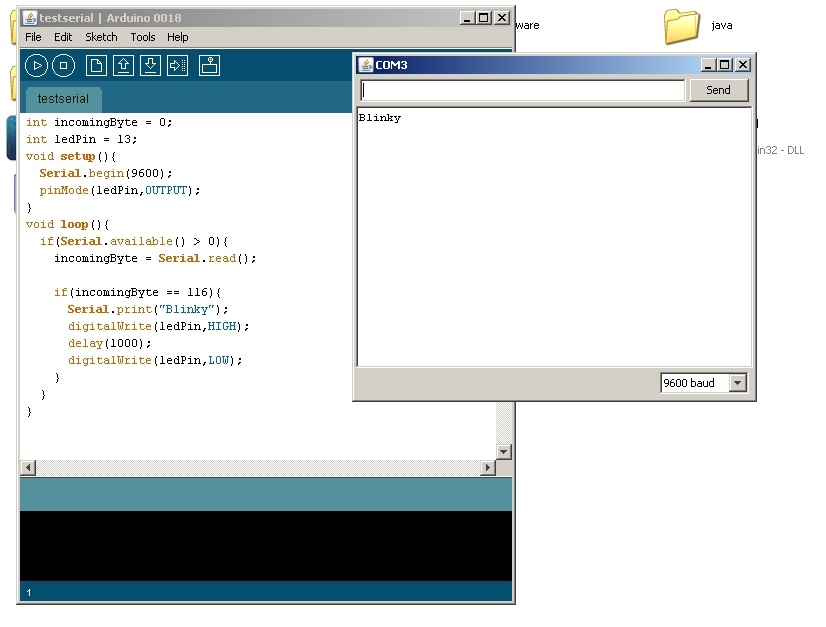This screenshot has height=627, width=826.
Task: Click 'if(incomingByte == 116){' line
Action: click(x=137, y=292)
